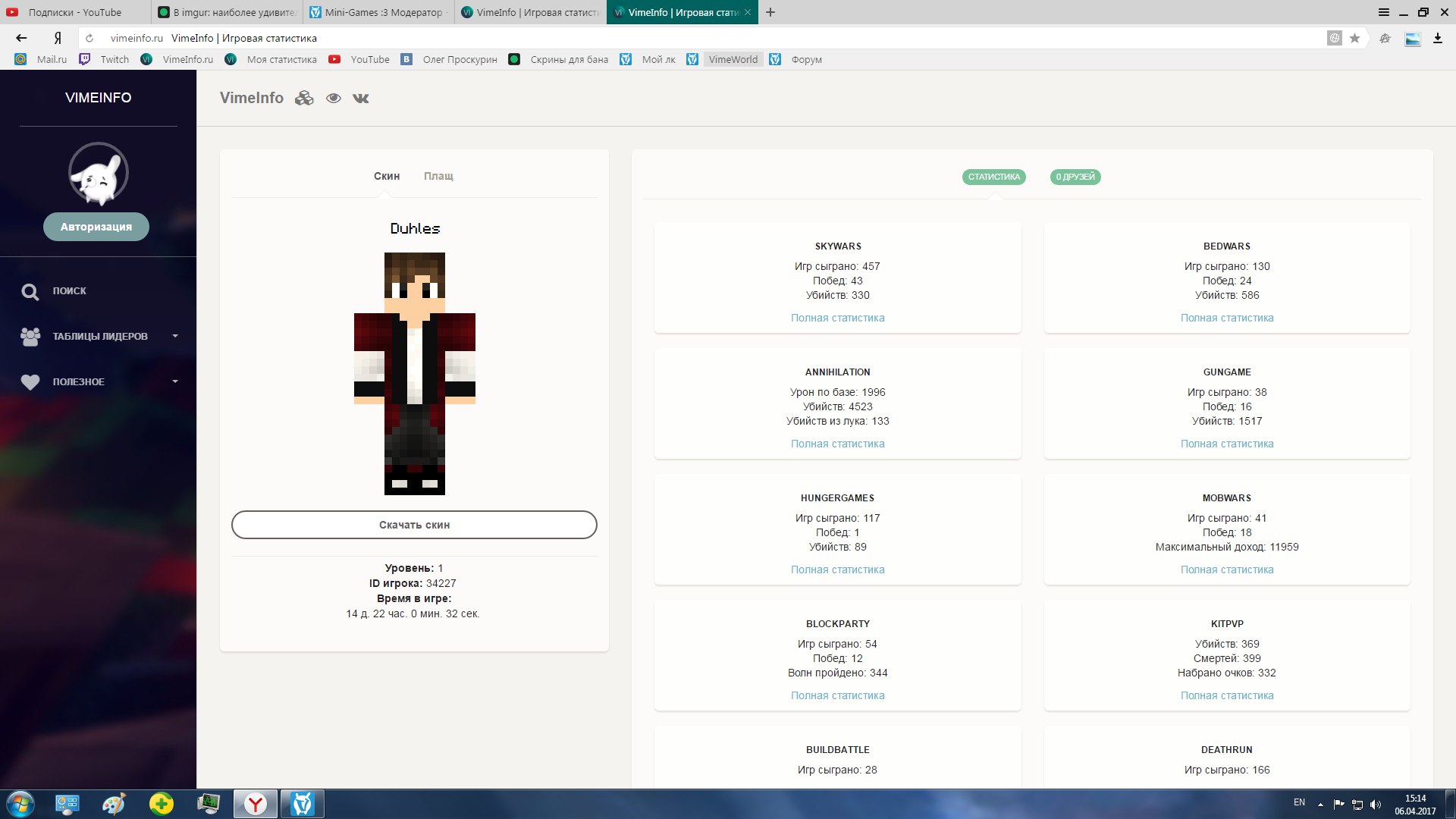Screen dimensions: 1456x819
Task: Click the EN language indicator
Action: [x=1299, y=802]
